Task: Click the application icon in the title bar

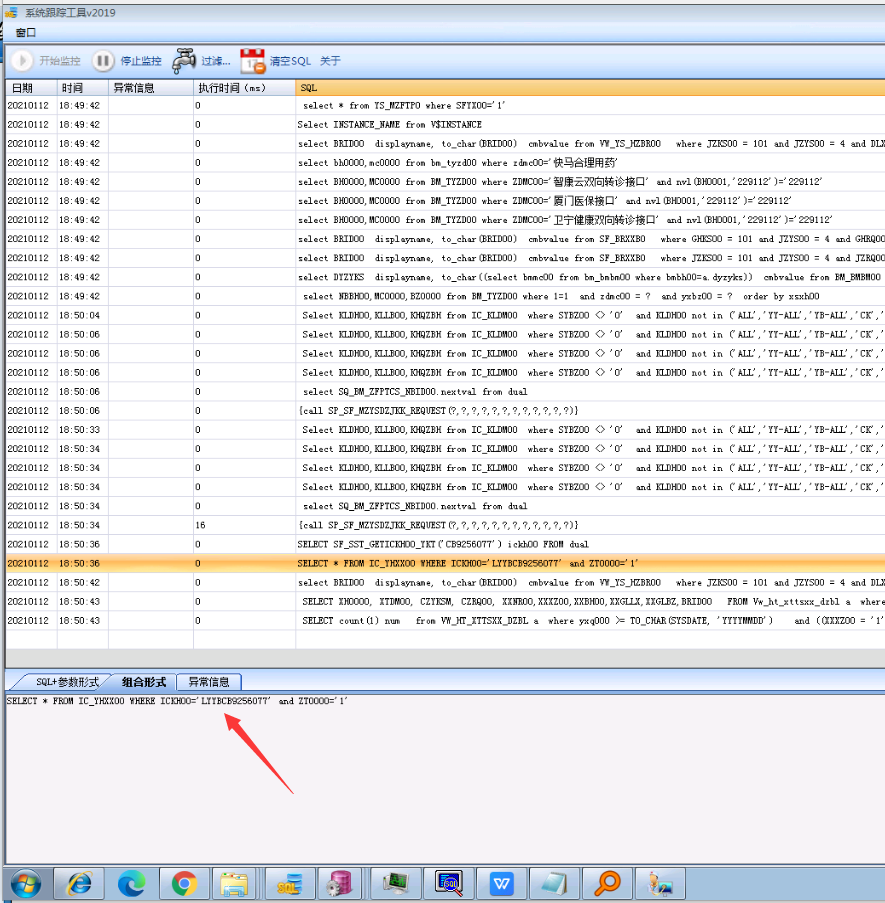Action: pyautogui.click(x=11, y=13)
